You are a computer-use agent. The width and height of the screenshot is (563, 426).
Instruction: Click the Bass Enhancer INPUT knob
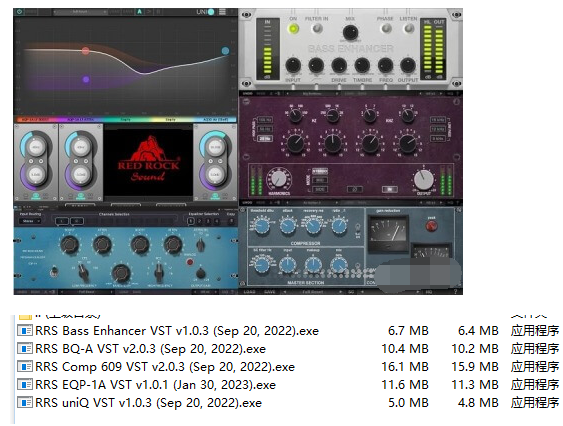[x=293, y=65]
